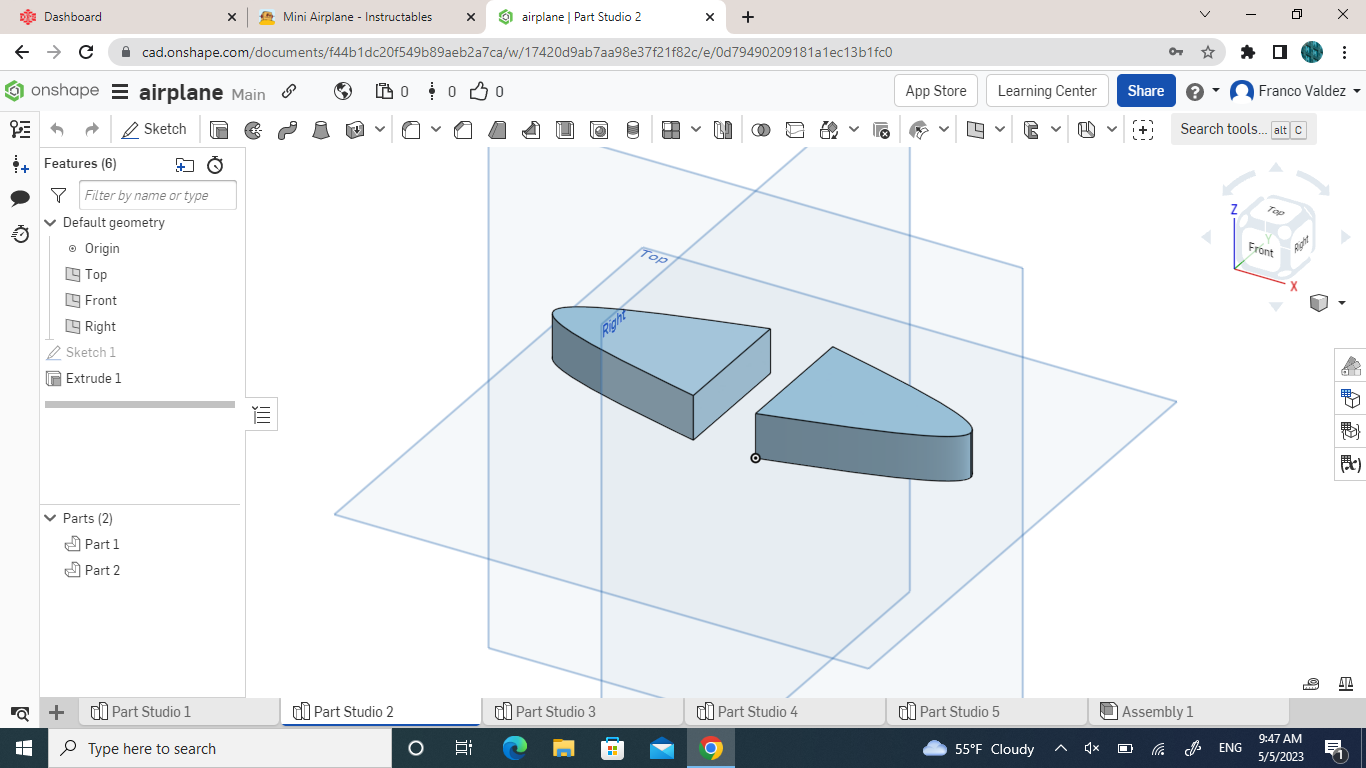Select the Split tool

793,130
